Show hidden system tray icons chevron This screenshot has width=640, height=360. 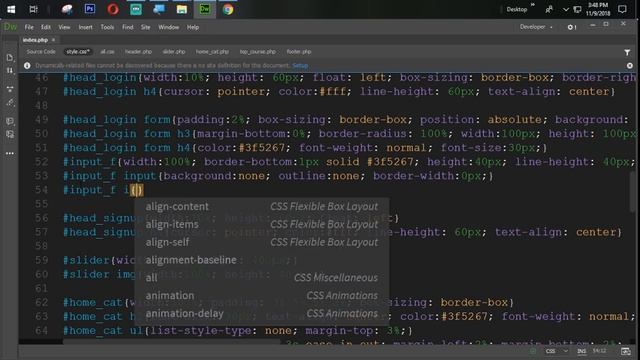pyautogui.click(x=566, y=9)
